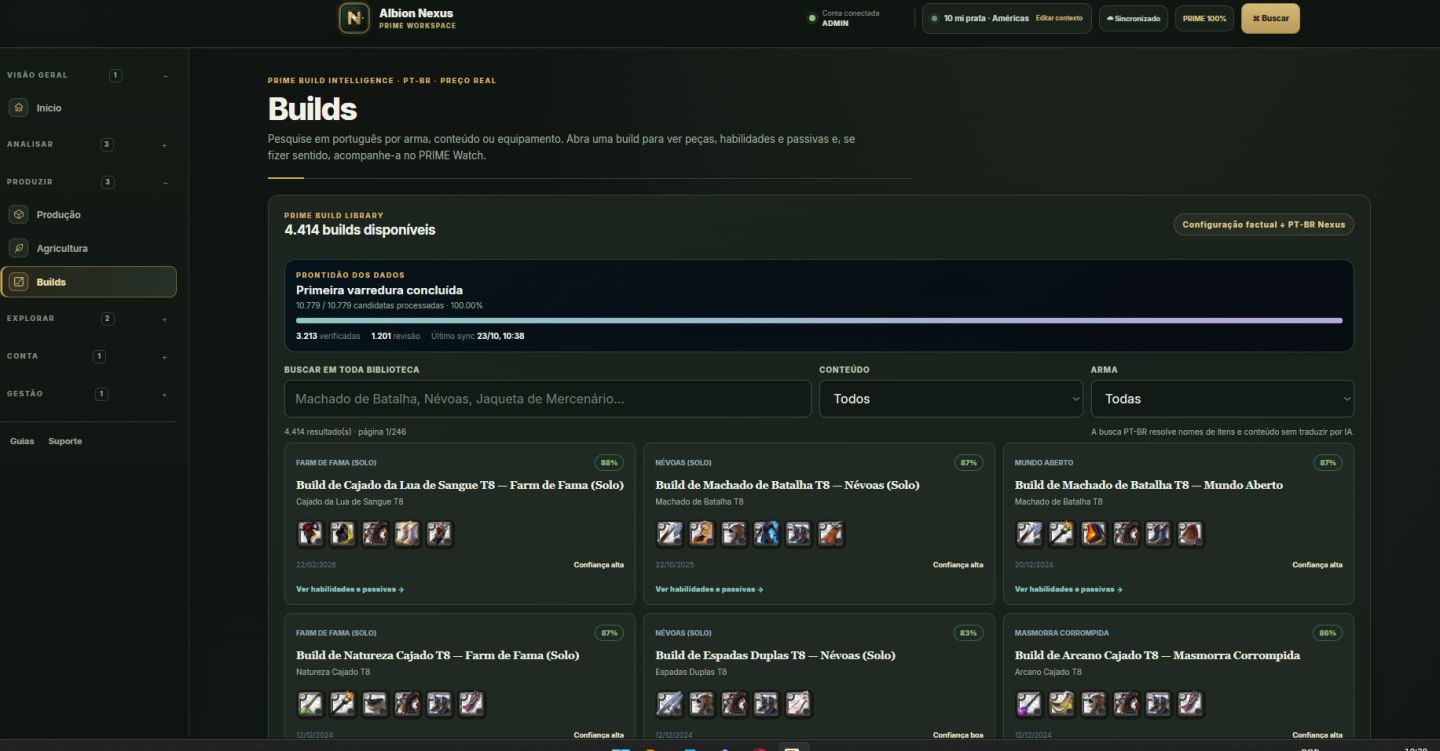Go to Início in the sidebar
The height and width of the screenshot is (751, 1440).
click(x=88, y=107)
